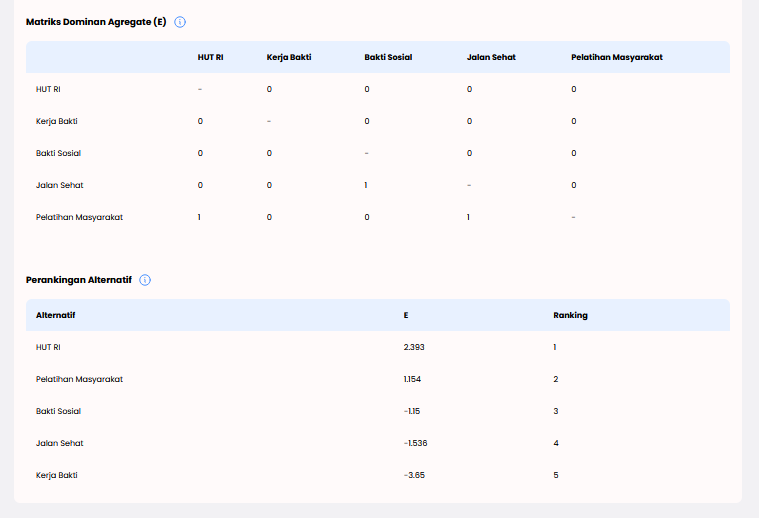Click the E column header in ranking table
Image resolution: width=759 pixels, height=518 pixels.
click(x=406, y=315)
